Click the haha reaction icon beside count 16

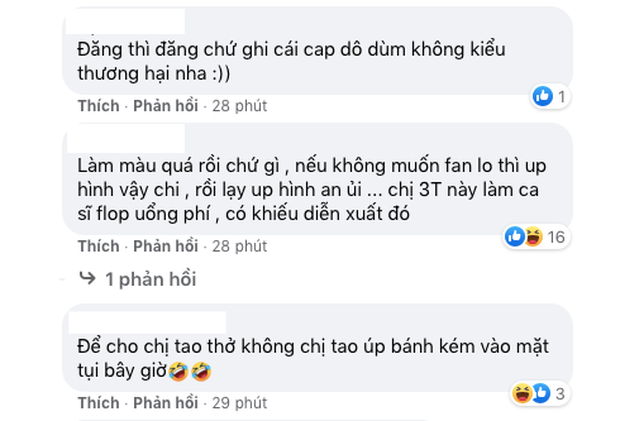pos(533,236)
